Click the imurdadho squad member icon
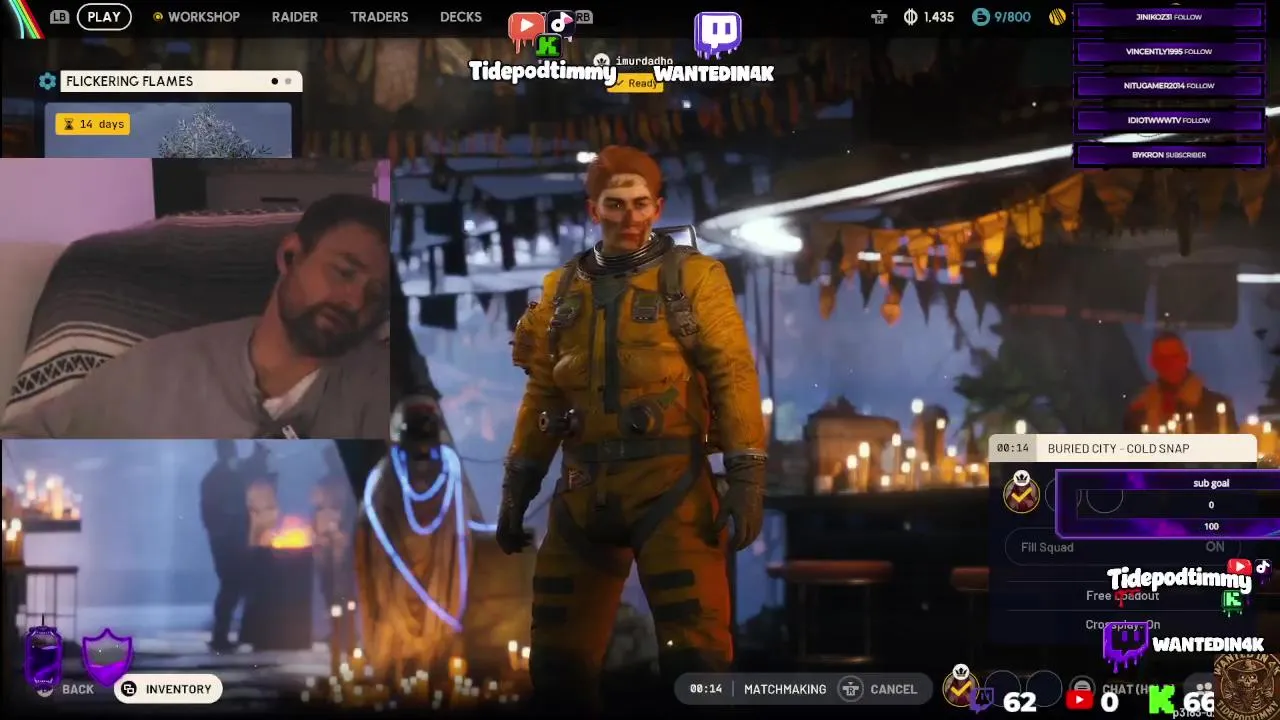This screenshot has height=720, width=1280. click(x=601, y=61)
